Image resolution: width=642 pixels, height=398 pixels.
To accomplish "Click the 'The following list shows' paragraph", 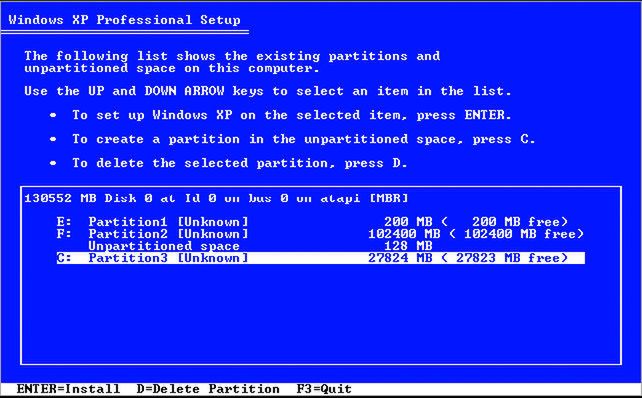I will pyautogui.click(x=232, y=62).
